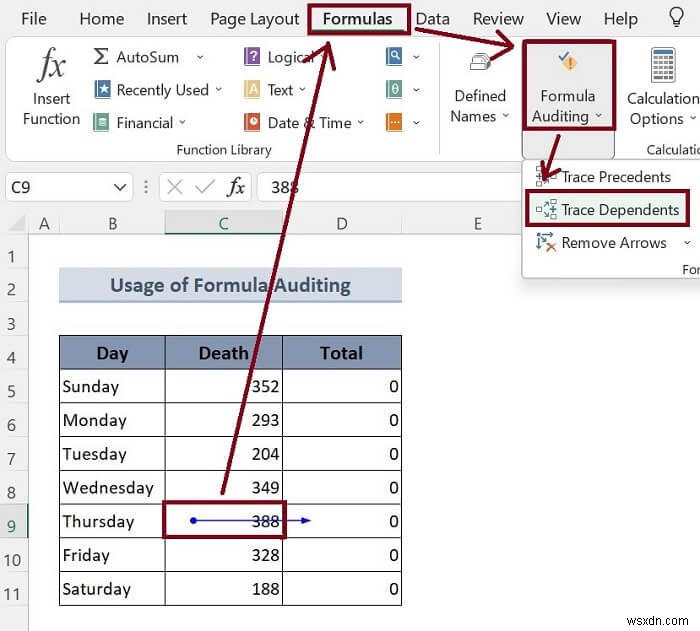The image size is (700, 631).
Task: Switch to the Data tab
Action: [433, 19]
